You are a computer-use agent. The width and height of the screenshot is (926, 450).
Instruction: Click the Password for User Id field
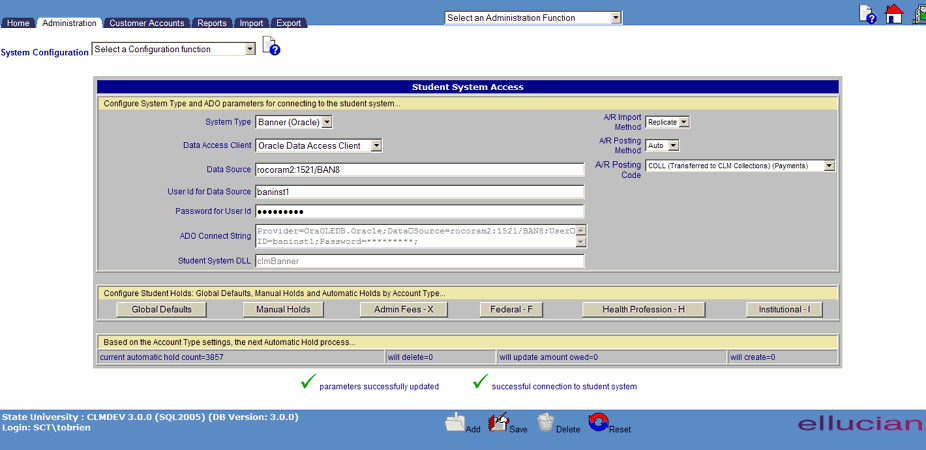[x=420, y=211]
